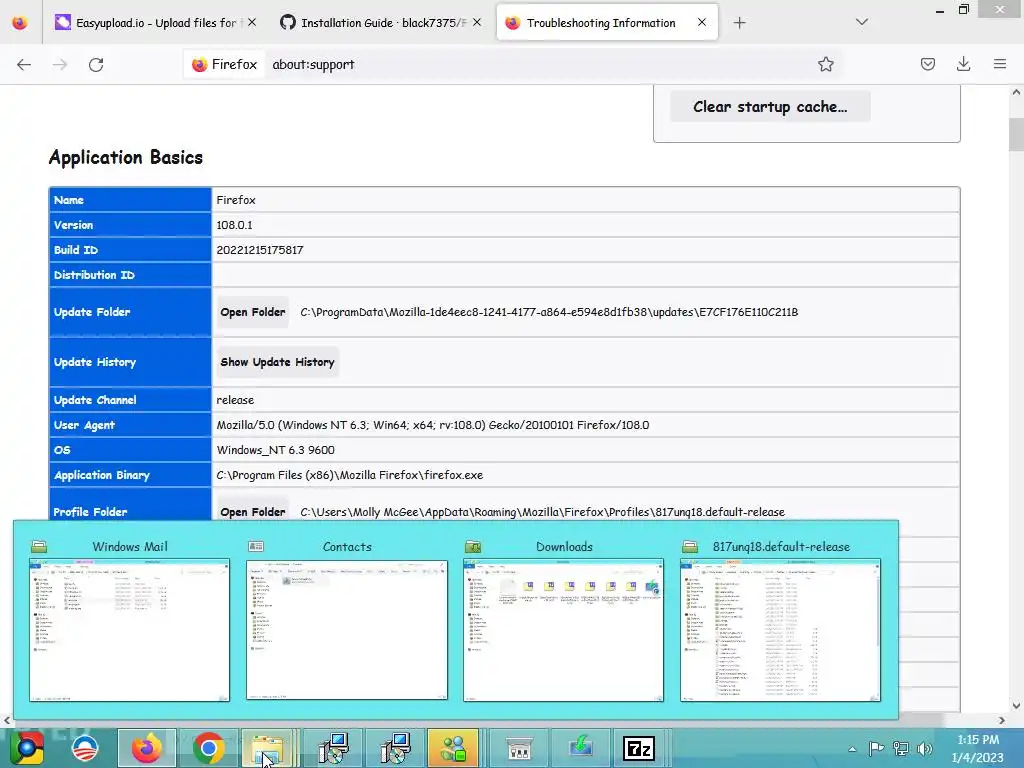
Task: Open the Firefox downloads panel
Action: (963, 64)
